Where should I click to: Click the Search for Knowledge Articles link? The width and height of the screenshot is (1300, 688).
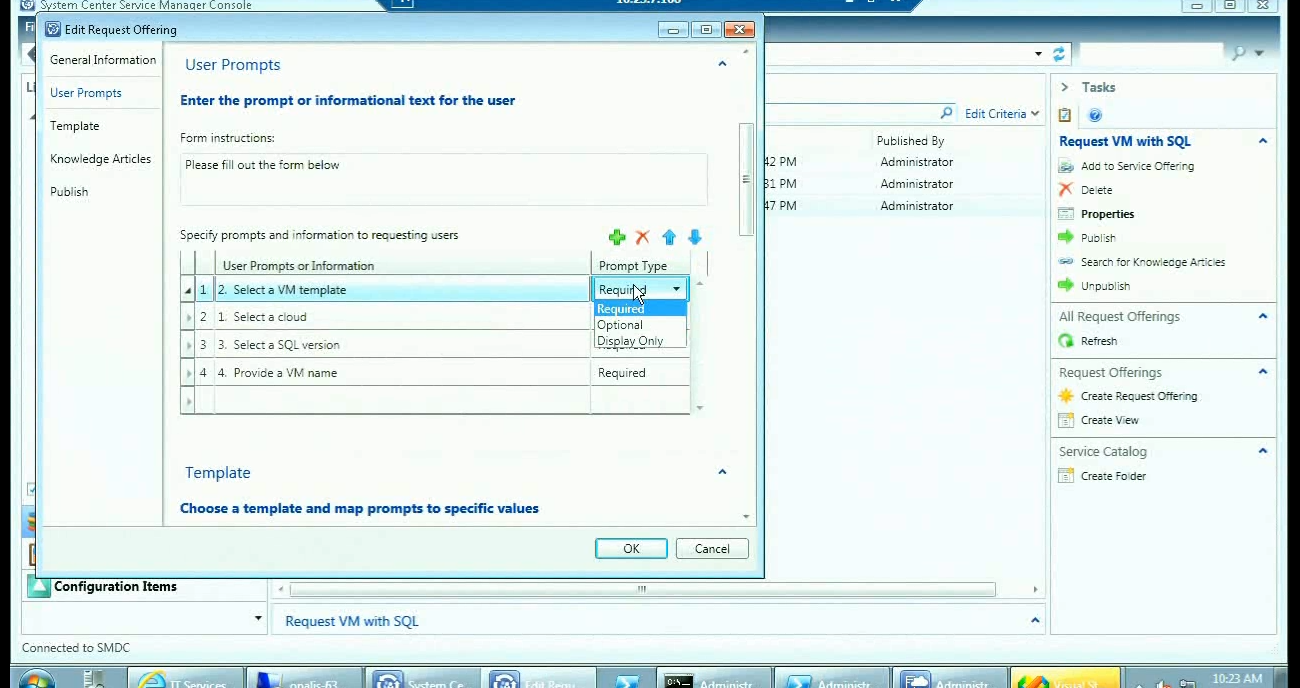[1153, 262]
